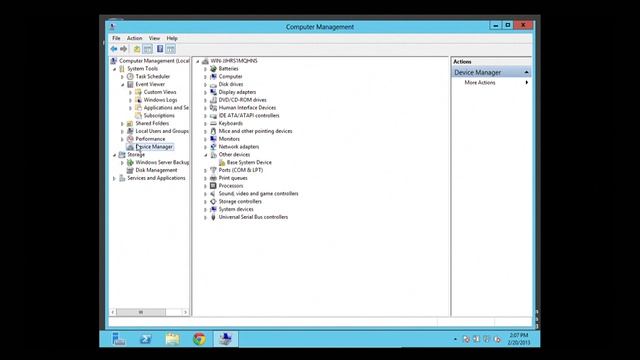Click the Base System Device warning icon
Viewport: 640px width, 360px height.
222,162
